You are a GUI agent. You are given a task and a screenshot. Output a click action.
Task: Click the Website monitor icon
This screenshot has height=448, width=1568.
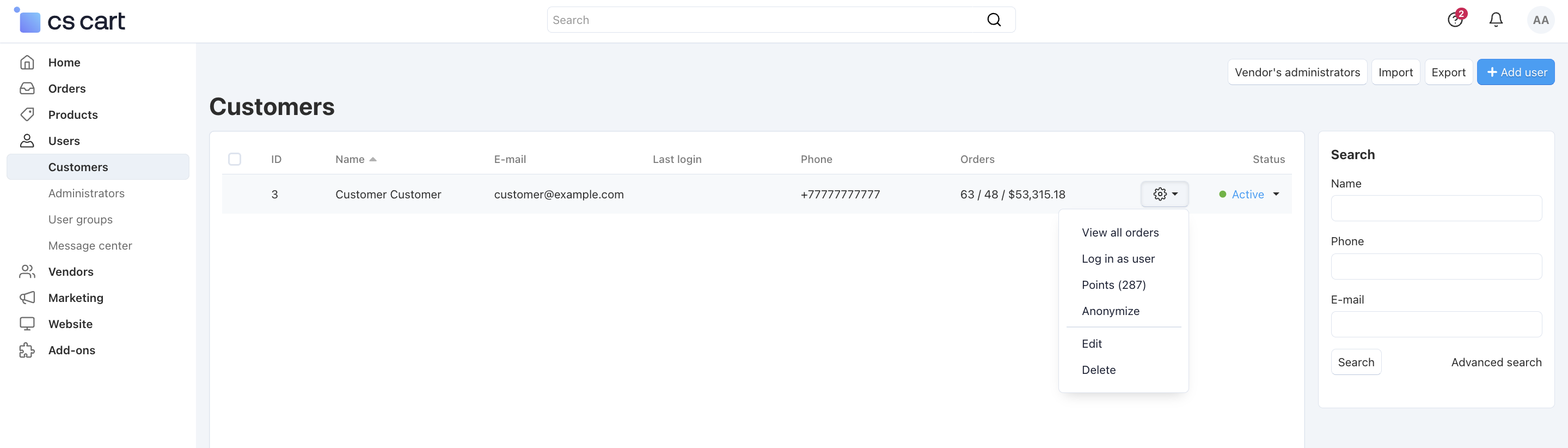[x=27, y=324]
